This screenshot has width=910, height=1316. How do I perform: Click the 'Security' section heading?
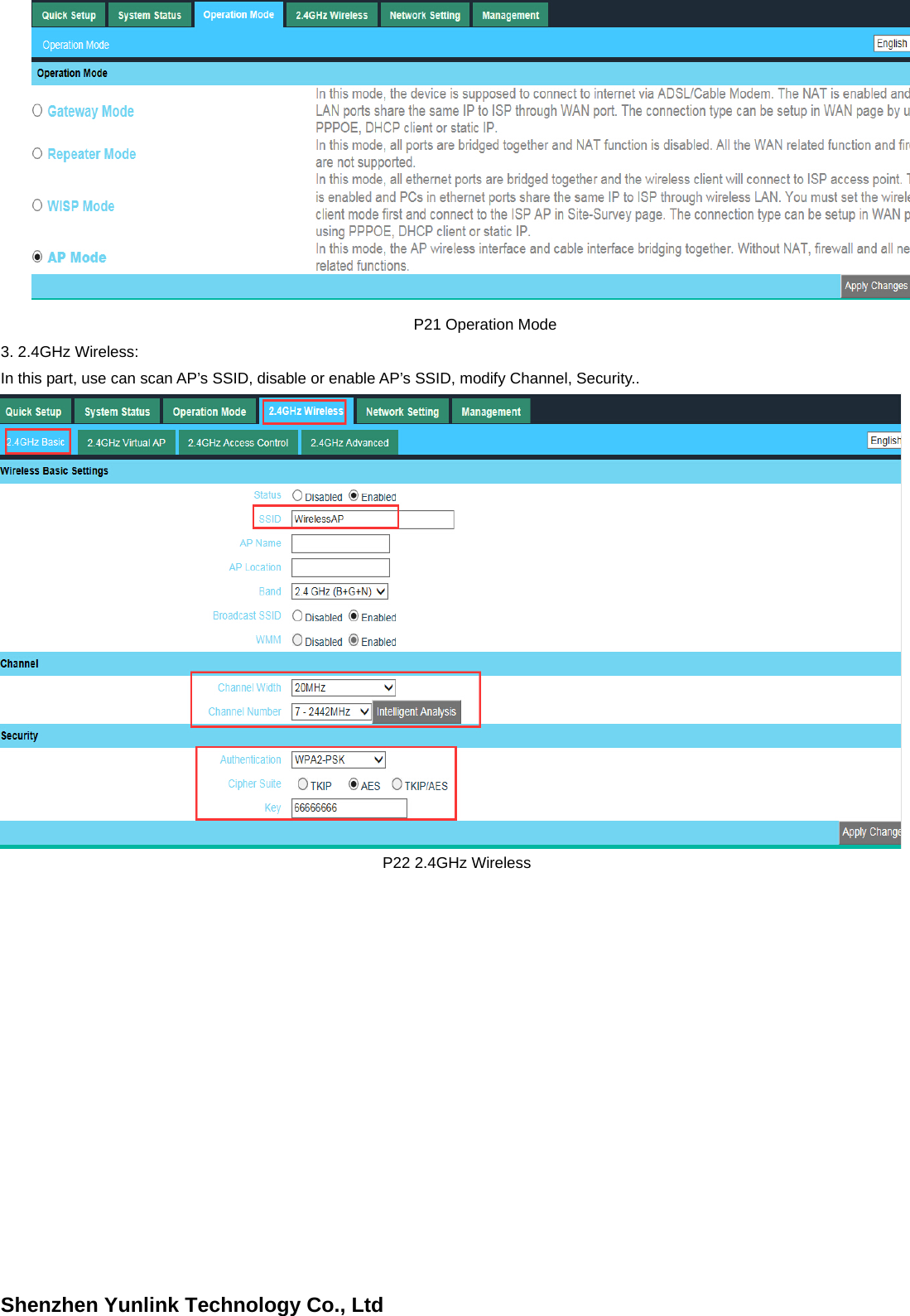tap(19, 735)
